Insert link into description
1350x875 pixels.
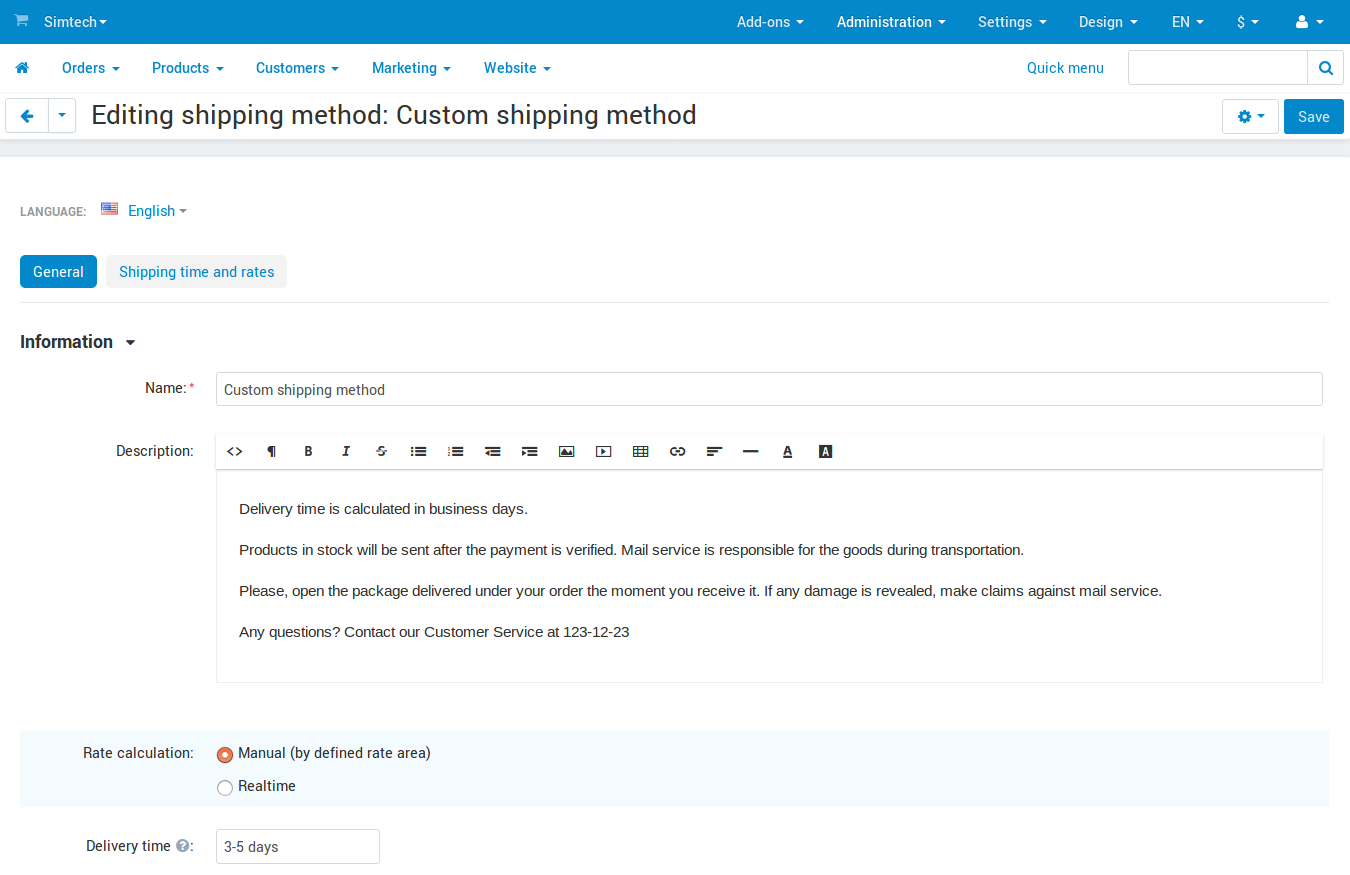(x=678, y=451)
